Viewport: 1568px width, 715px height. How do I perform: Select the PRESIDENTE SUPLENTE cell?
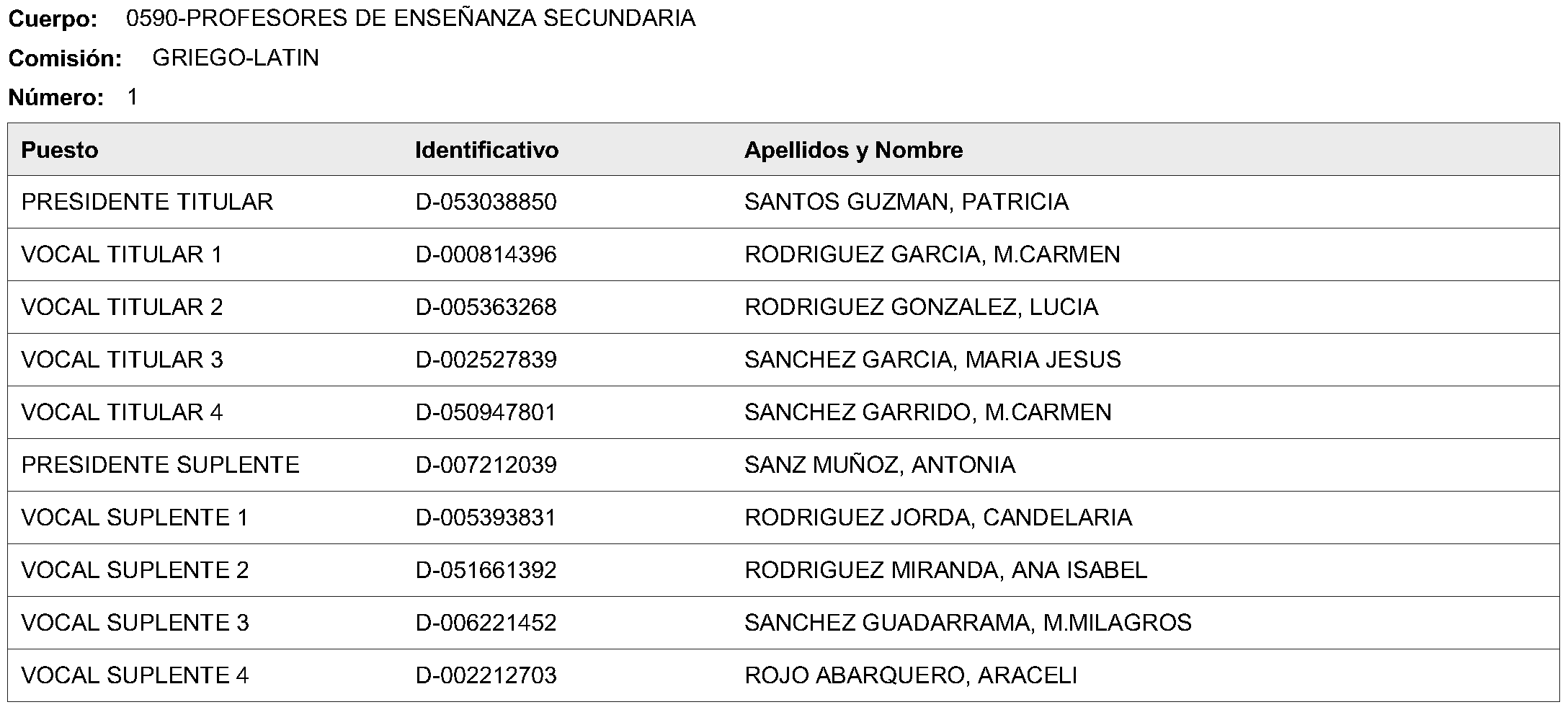point(160,465)
